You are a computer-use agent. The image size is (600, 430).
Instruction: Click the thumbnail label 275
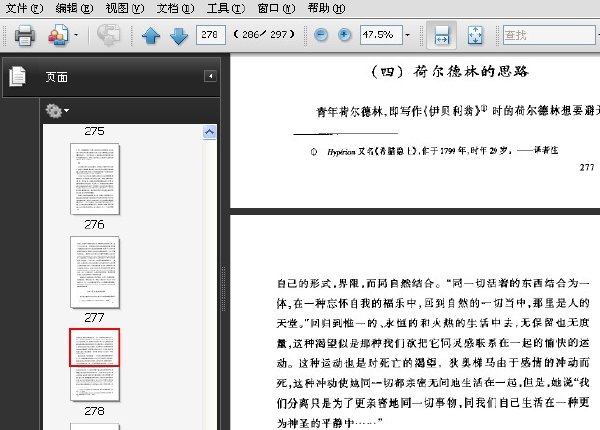tap(94, 131)
